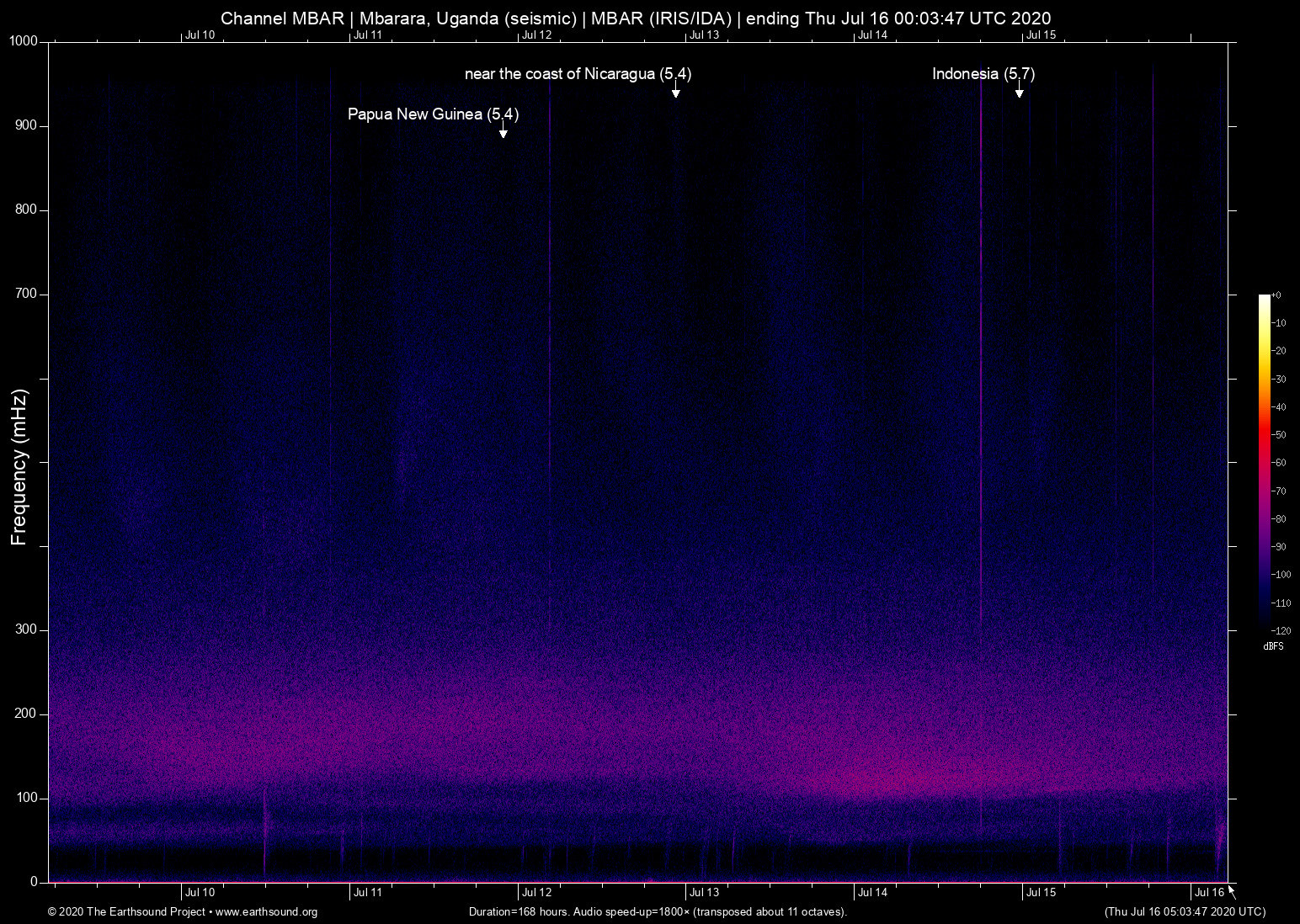Click the 1000 tick label on frequency axis

click(24, 41)
